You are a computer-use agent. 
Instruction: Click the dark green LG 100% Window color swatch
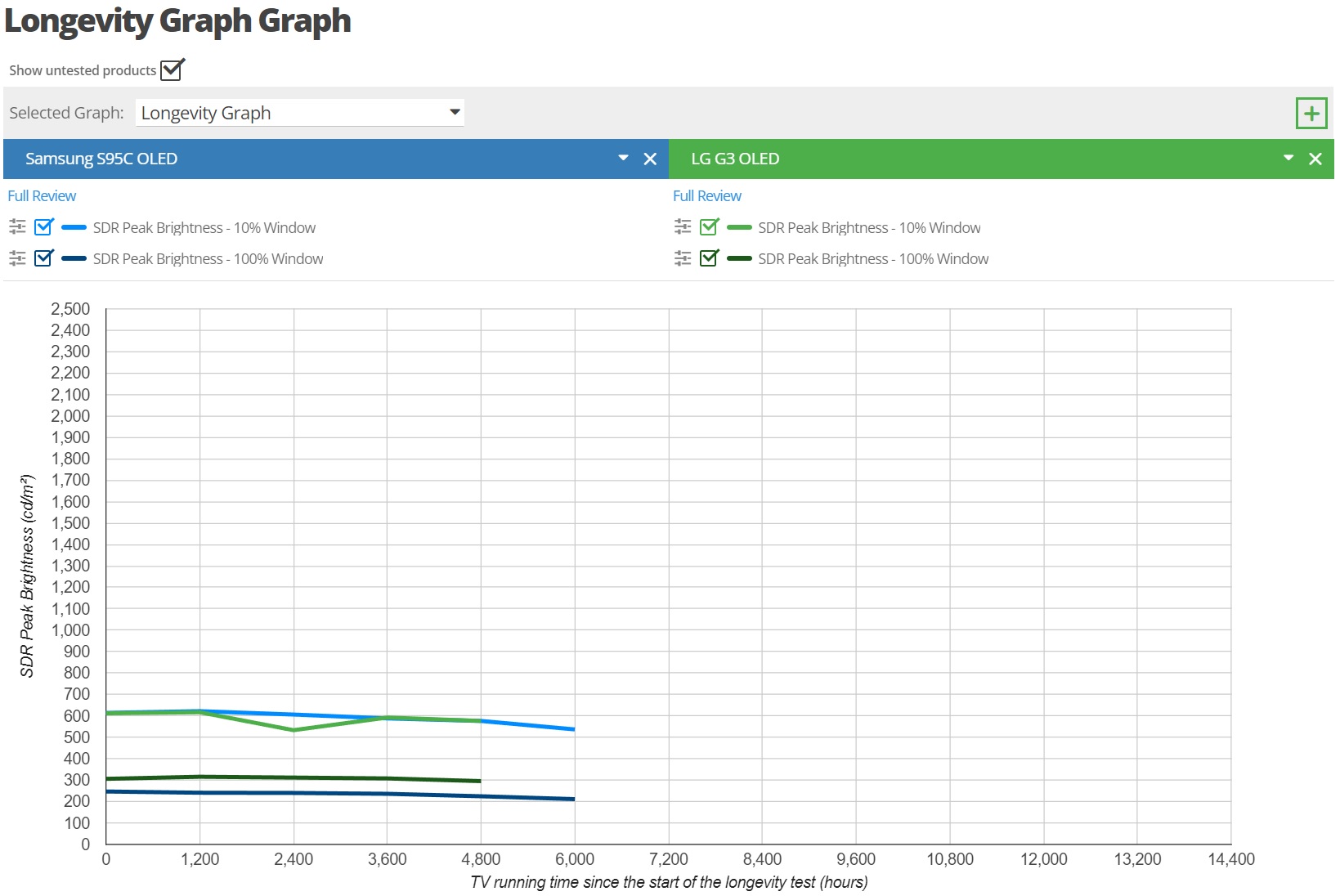click(739, 258)
